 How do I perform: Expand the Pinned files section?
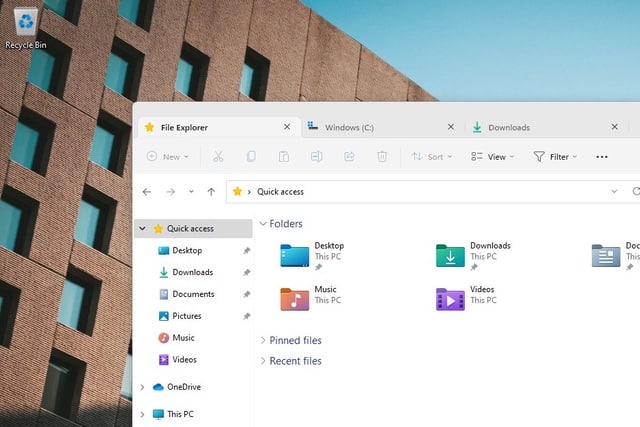pos(295,340)
